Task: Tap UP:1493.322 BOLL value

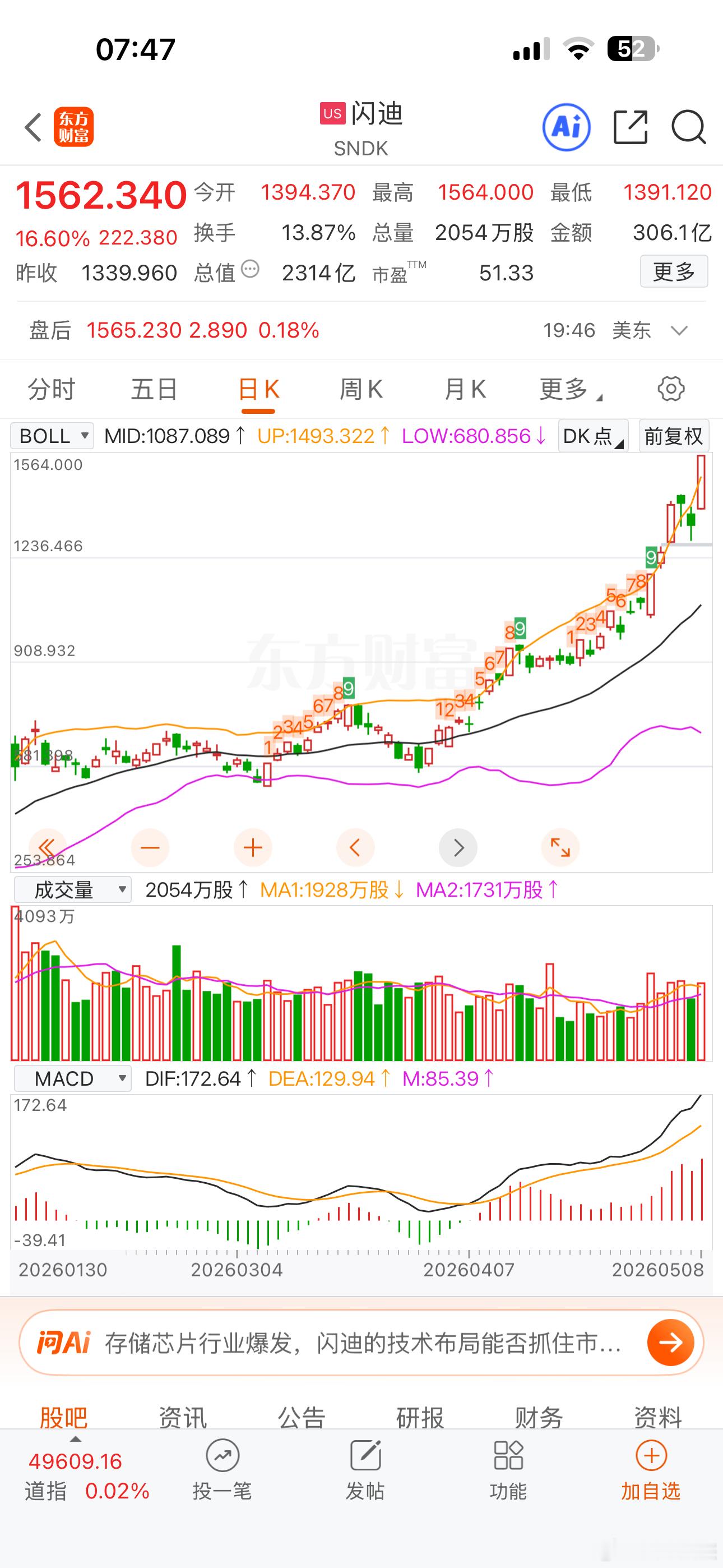Action: tap(323, 436)
